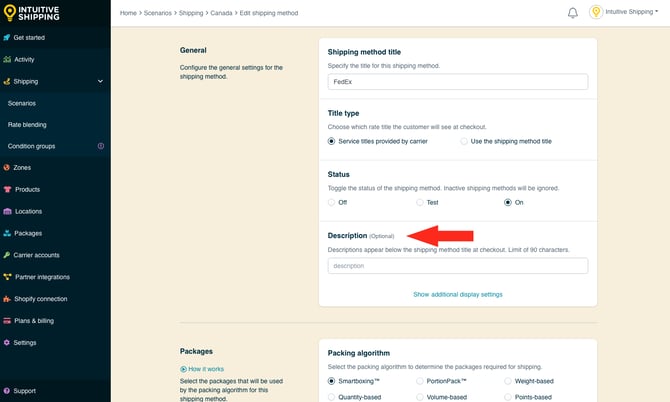Choose Weight-based packing algorithm
The height and width of the screenshot is (402, 670).
click(508, 381)
